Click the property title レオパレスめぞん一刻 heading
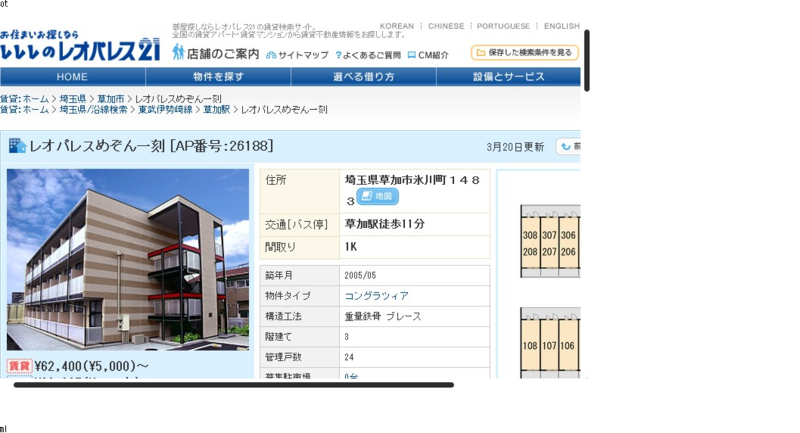800x433 pixels. tap(97, 146)
